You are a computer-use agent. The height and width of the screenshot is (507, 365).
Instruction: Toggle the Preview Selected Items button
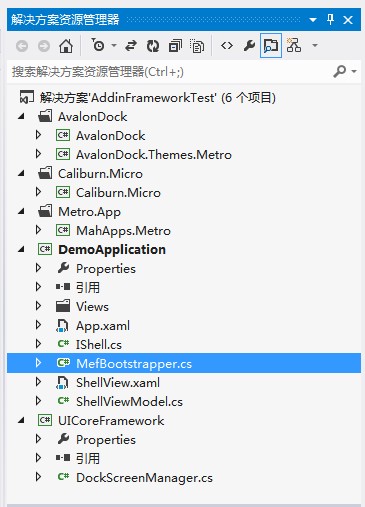pos(271,46)
